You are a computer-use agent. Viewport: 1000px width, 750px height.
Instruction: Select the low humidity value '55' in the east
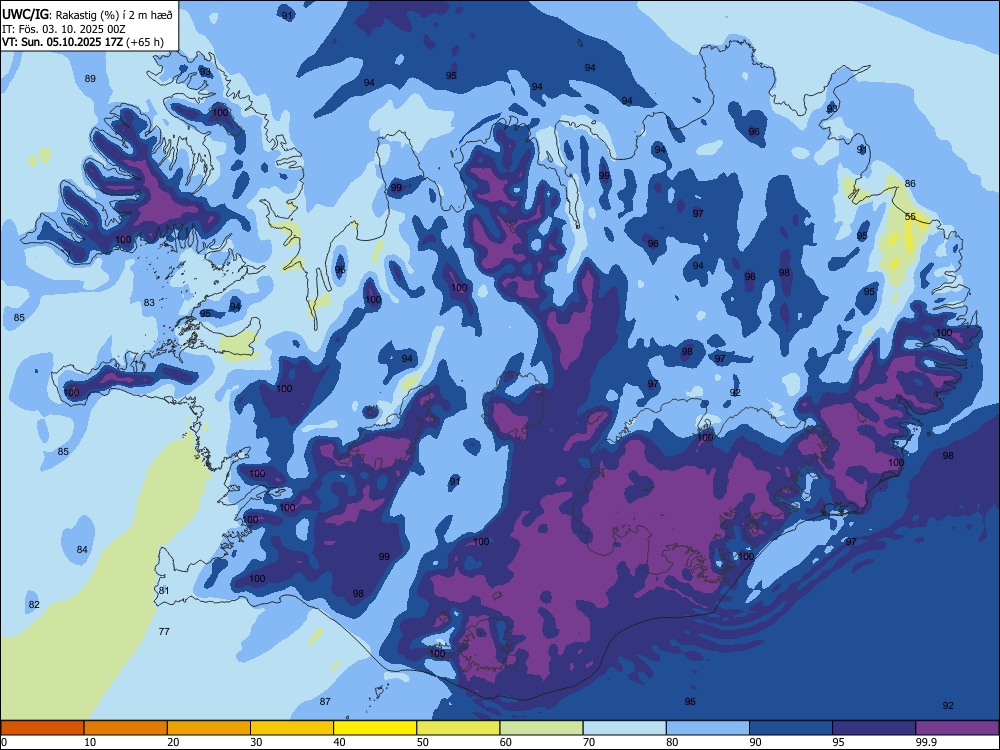click(x=910, y=217)
